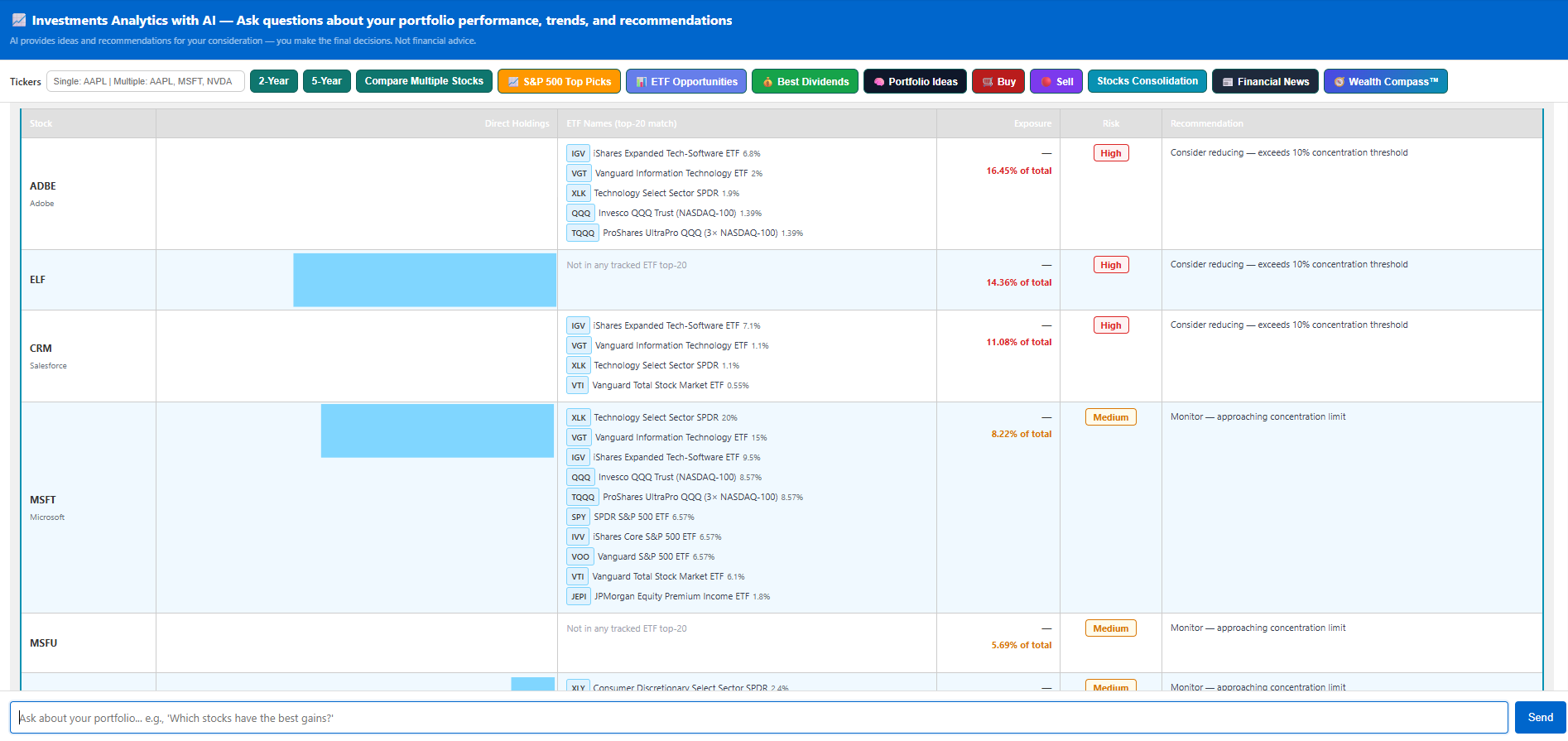The image size is (1568, 741).
Task: Select the 5-Year timeframe
Action: click(326, 81)
